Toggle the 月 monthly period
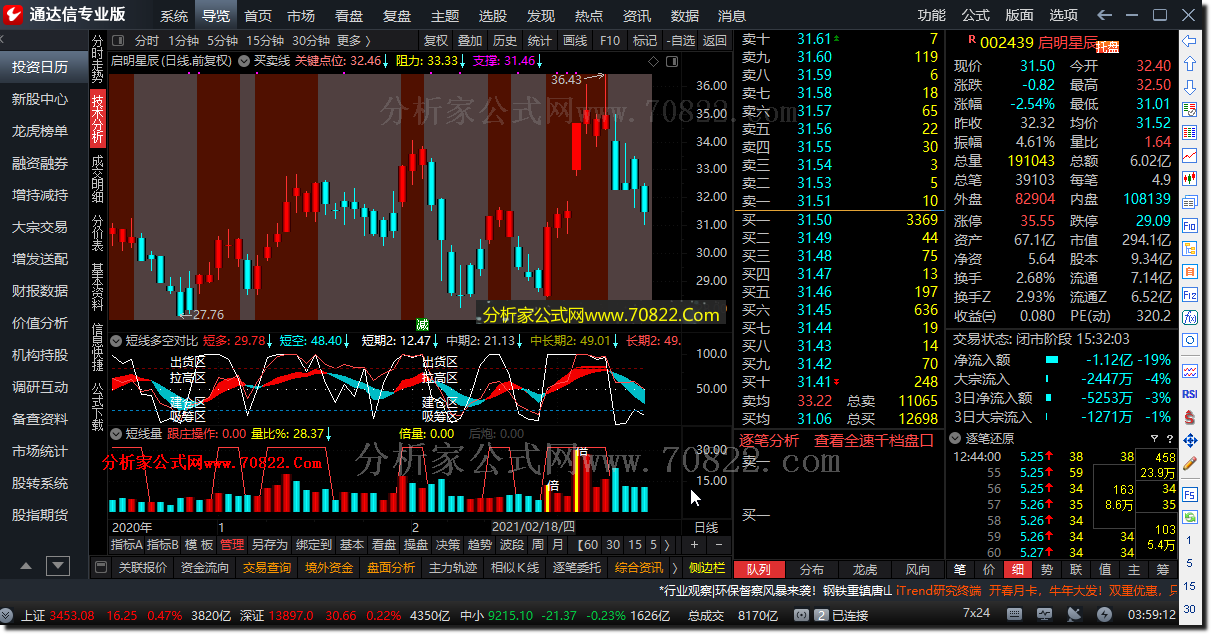This screenshot has height=634, width=1212. [556, 545]
